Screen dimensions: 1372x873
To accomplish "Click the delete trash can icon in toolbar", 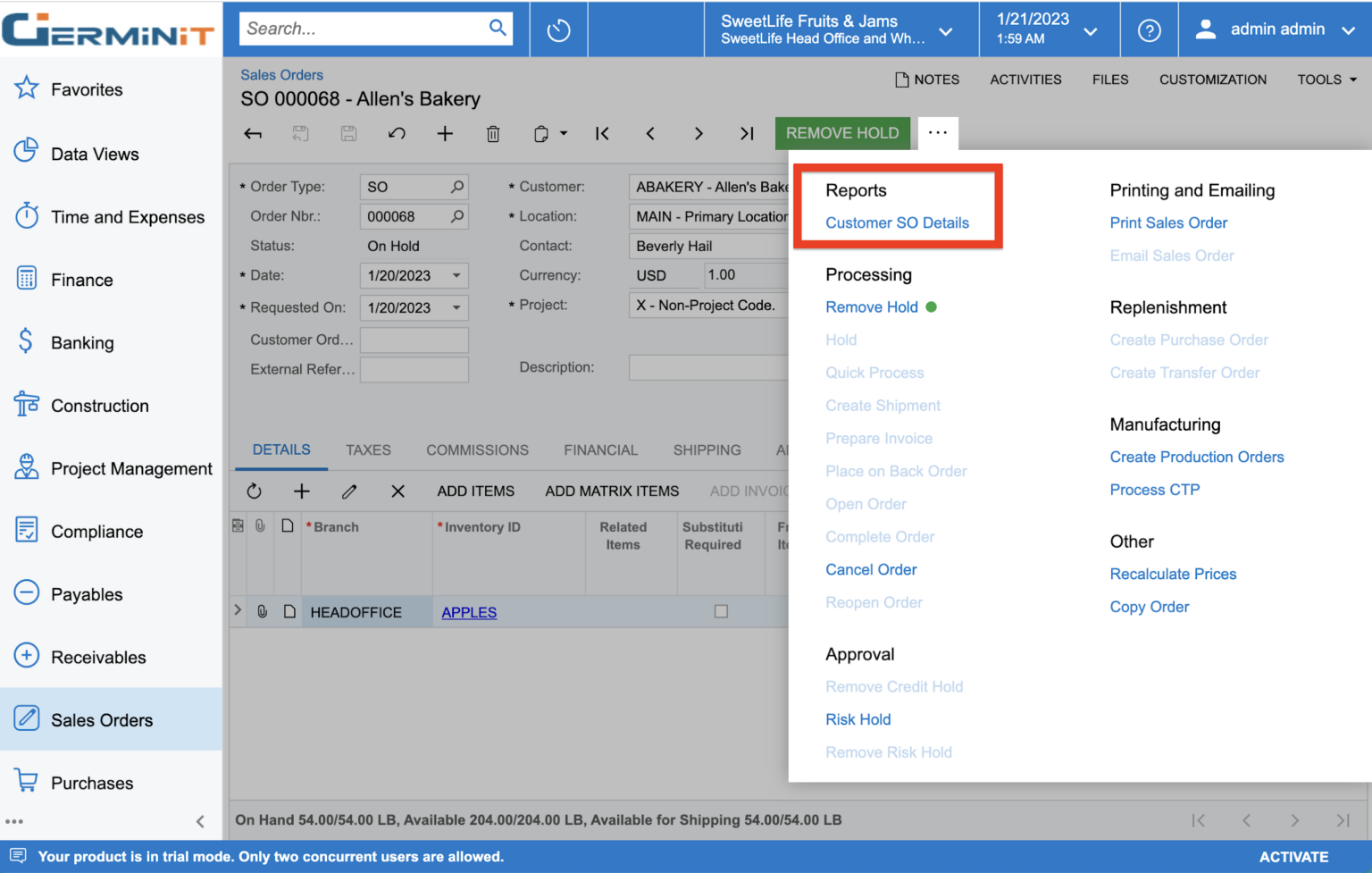I will point(493,134).
